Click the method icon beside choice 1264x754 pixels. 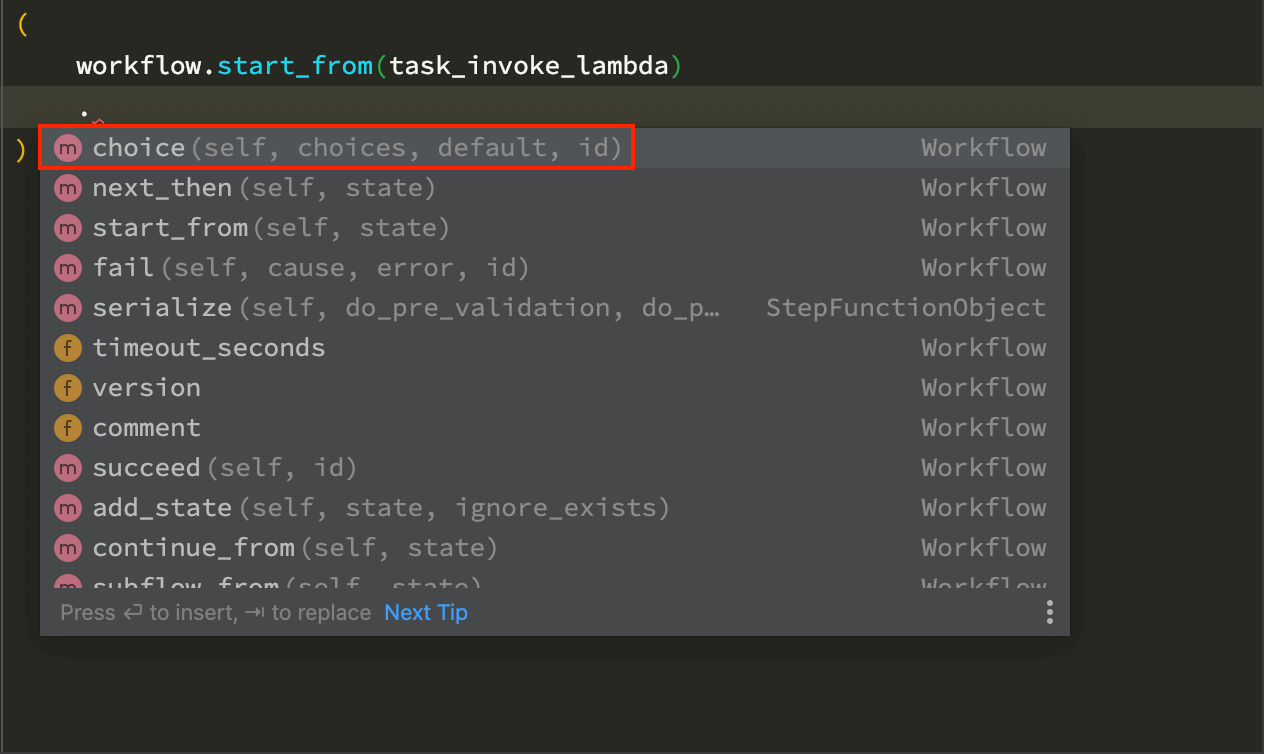pos(67,148)
